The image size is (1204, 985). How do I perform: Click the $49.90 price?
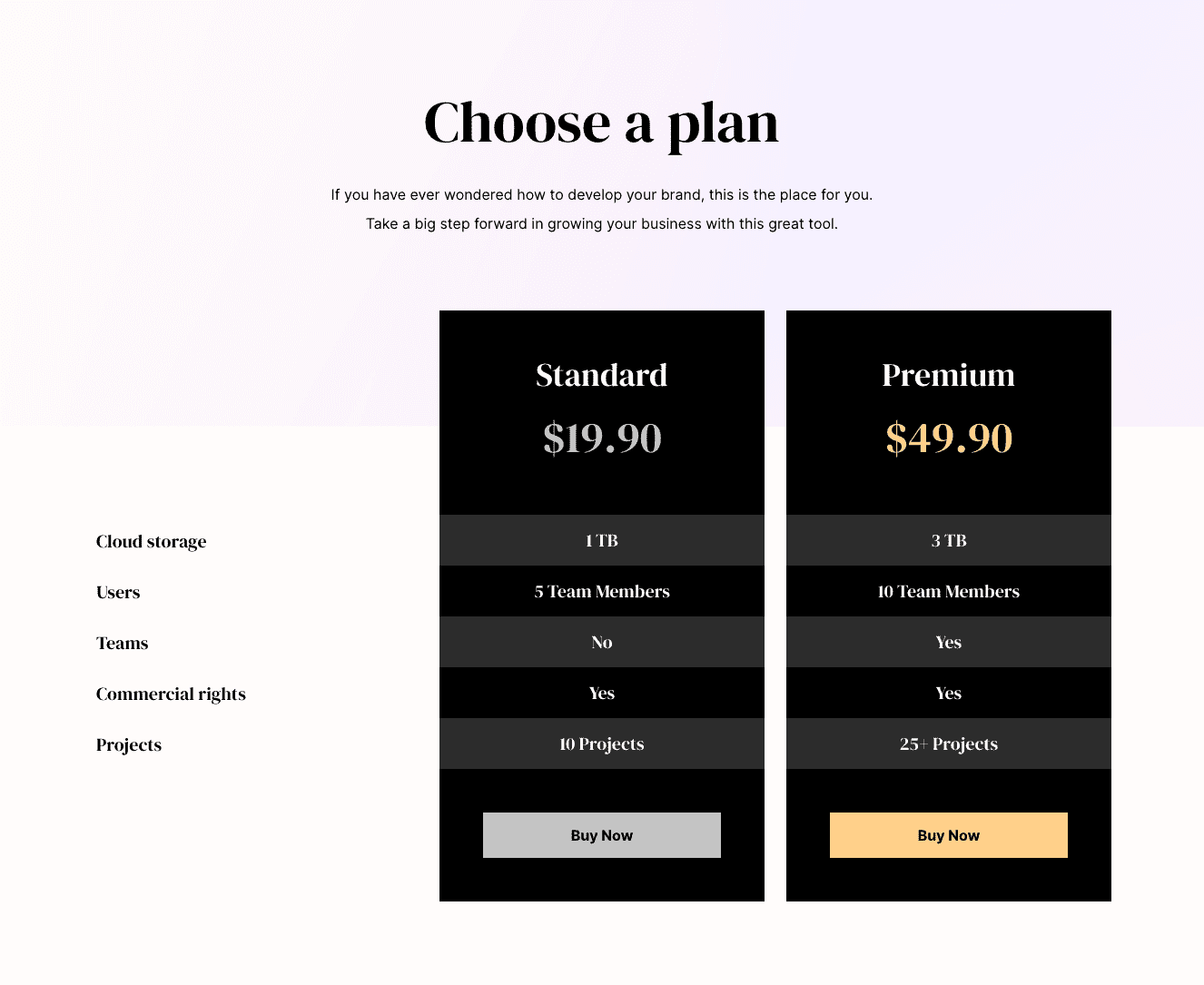(x=949, y=438)
